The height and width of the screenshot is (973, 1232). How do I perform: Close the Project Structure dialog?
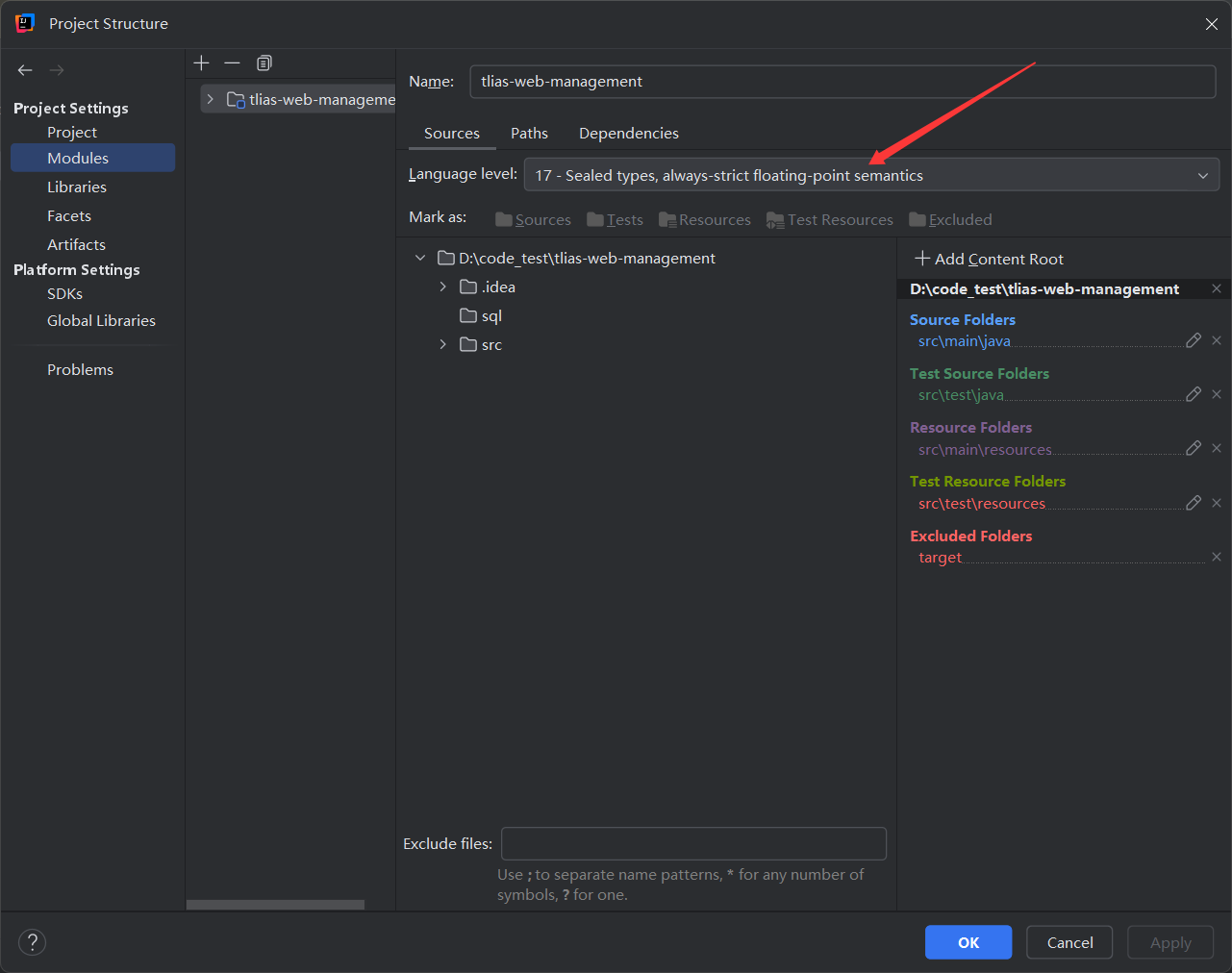(x=1212, y=24)
